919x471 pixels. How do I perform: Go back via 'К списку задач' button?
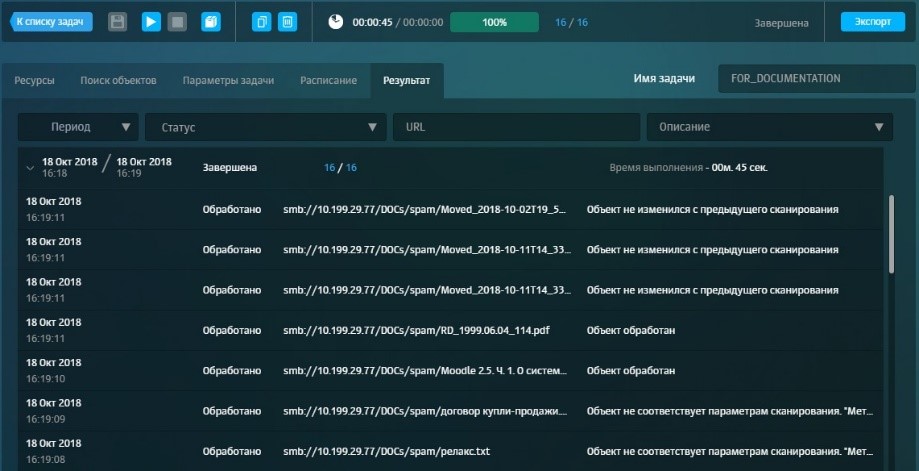[49, 22]
